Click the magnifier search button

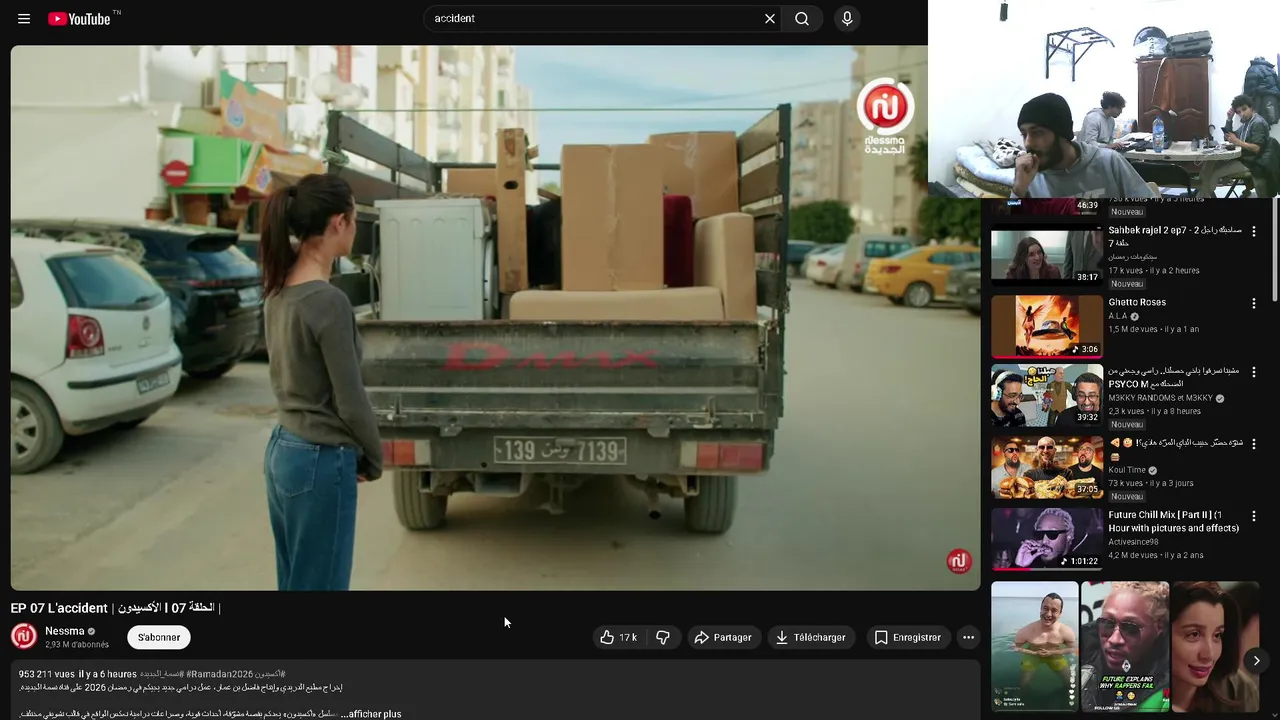tap(802, 19)
